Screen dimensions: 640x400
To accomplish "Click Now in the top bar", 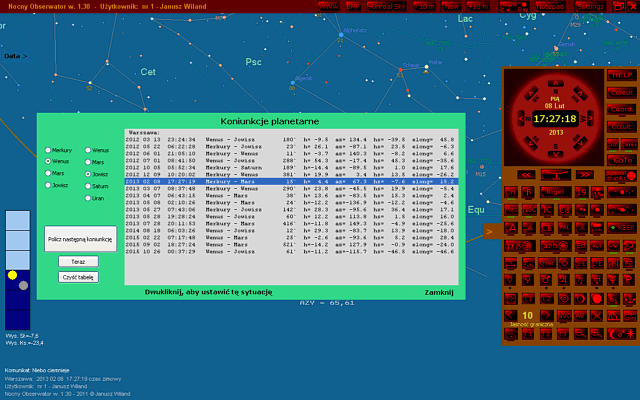I will (451, 6).
